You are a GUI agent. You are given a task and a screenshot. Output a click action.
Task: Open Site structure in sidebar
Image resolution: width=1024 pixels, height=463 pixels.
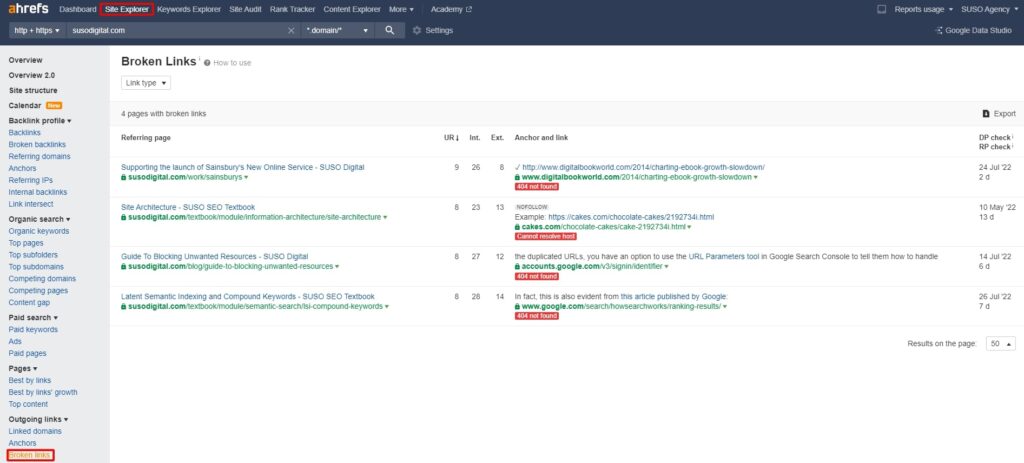click(x=33, y=90)
